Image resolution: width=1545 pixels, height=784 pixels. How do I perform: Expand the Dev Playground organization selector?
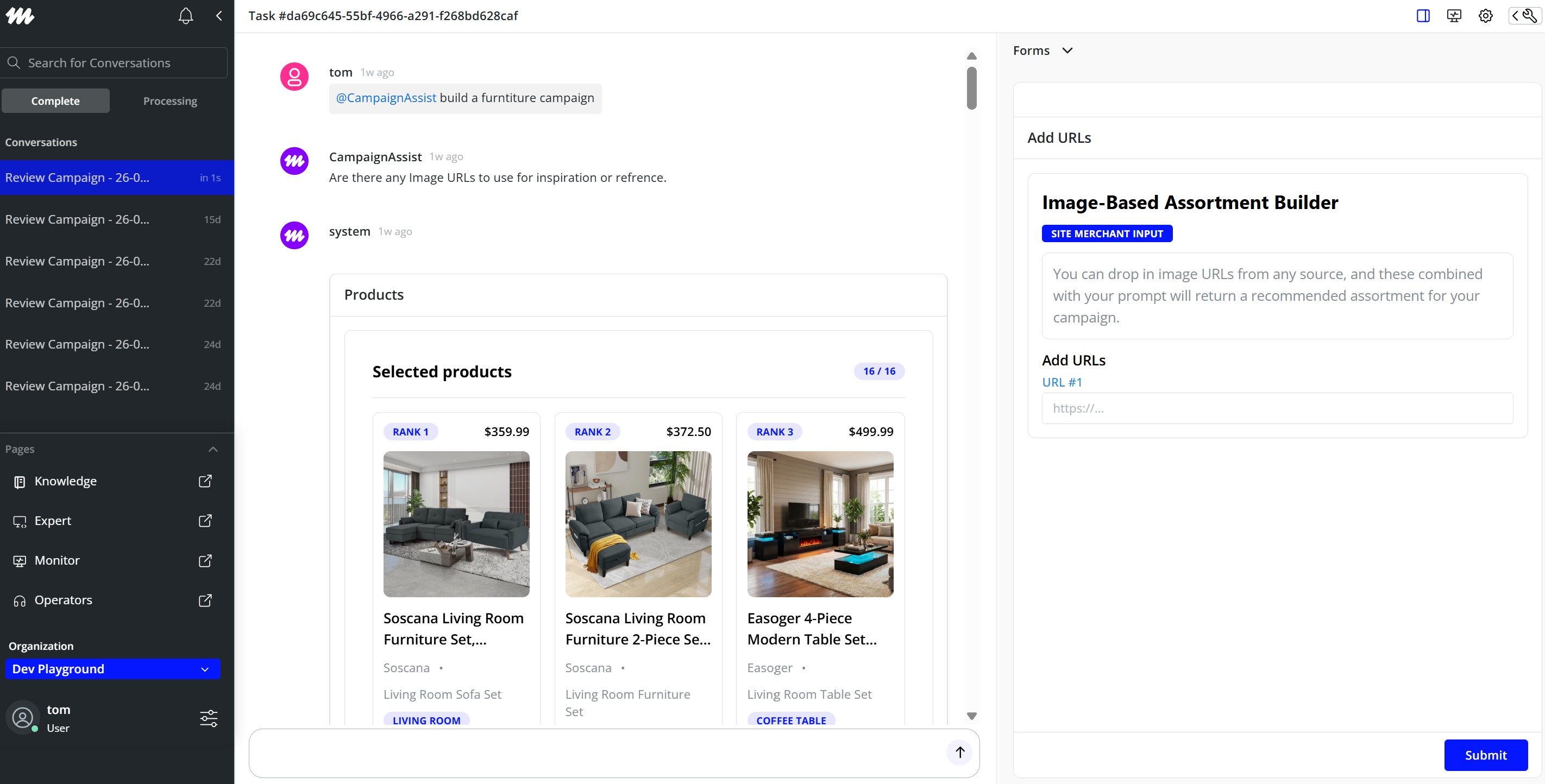click(x=205, y=669)
